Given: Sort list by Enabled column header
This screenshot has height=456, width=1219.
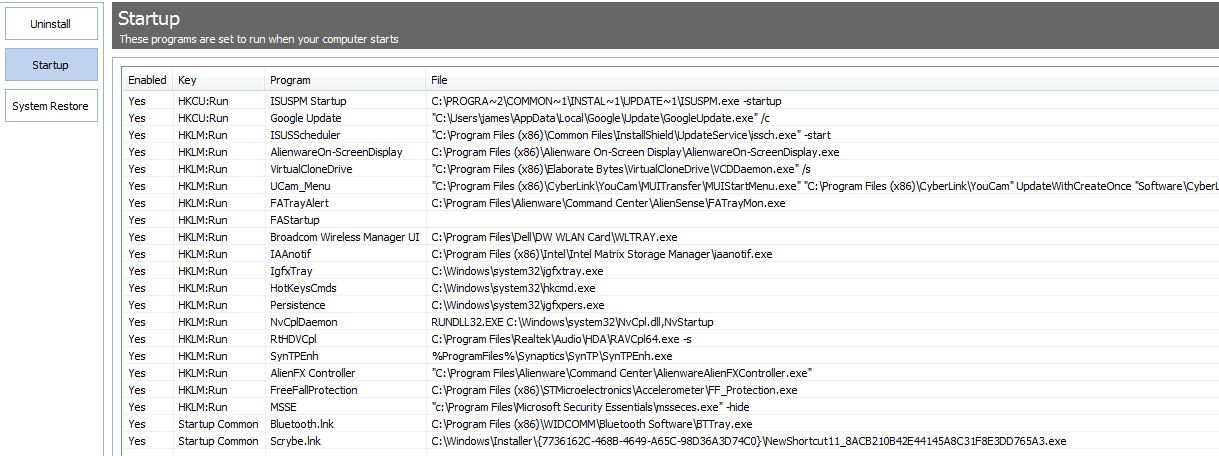Looking at the screenshot, I should click(148, 80).
